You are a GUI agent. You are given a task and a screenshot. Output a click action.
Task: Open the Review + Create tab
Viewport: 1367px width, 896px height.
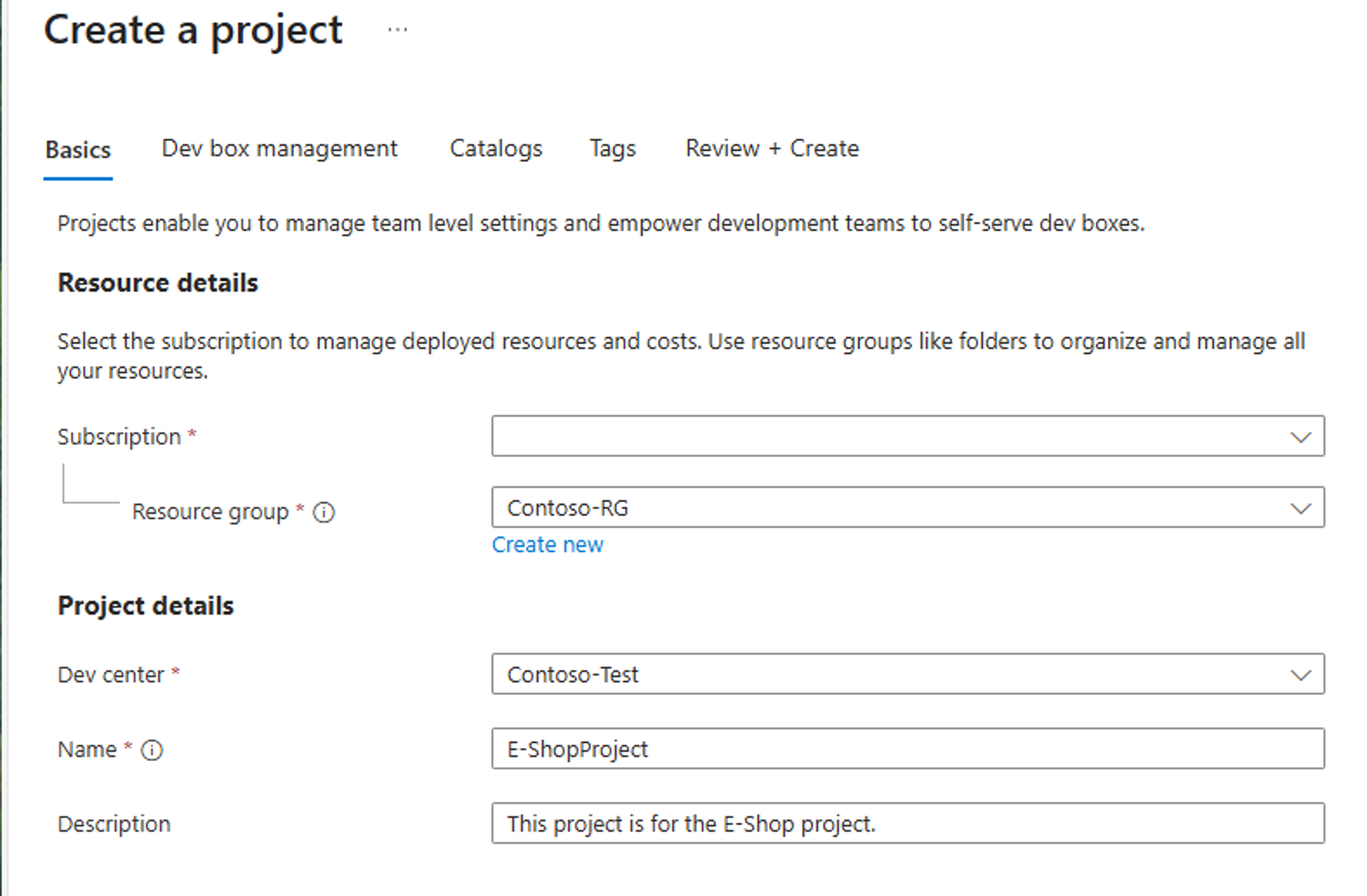(772, 149)
